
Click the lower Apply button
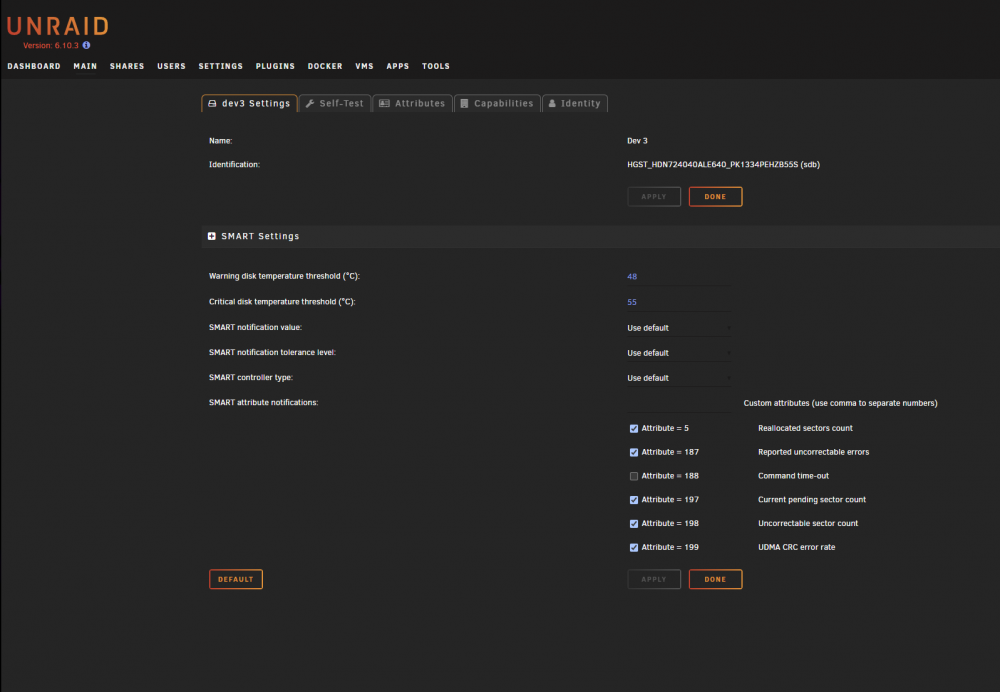coord(654,579)
